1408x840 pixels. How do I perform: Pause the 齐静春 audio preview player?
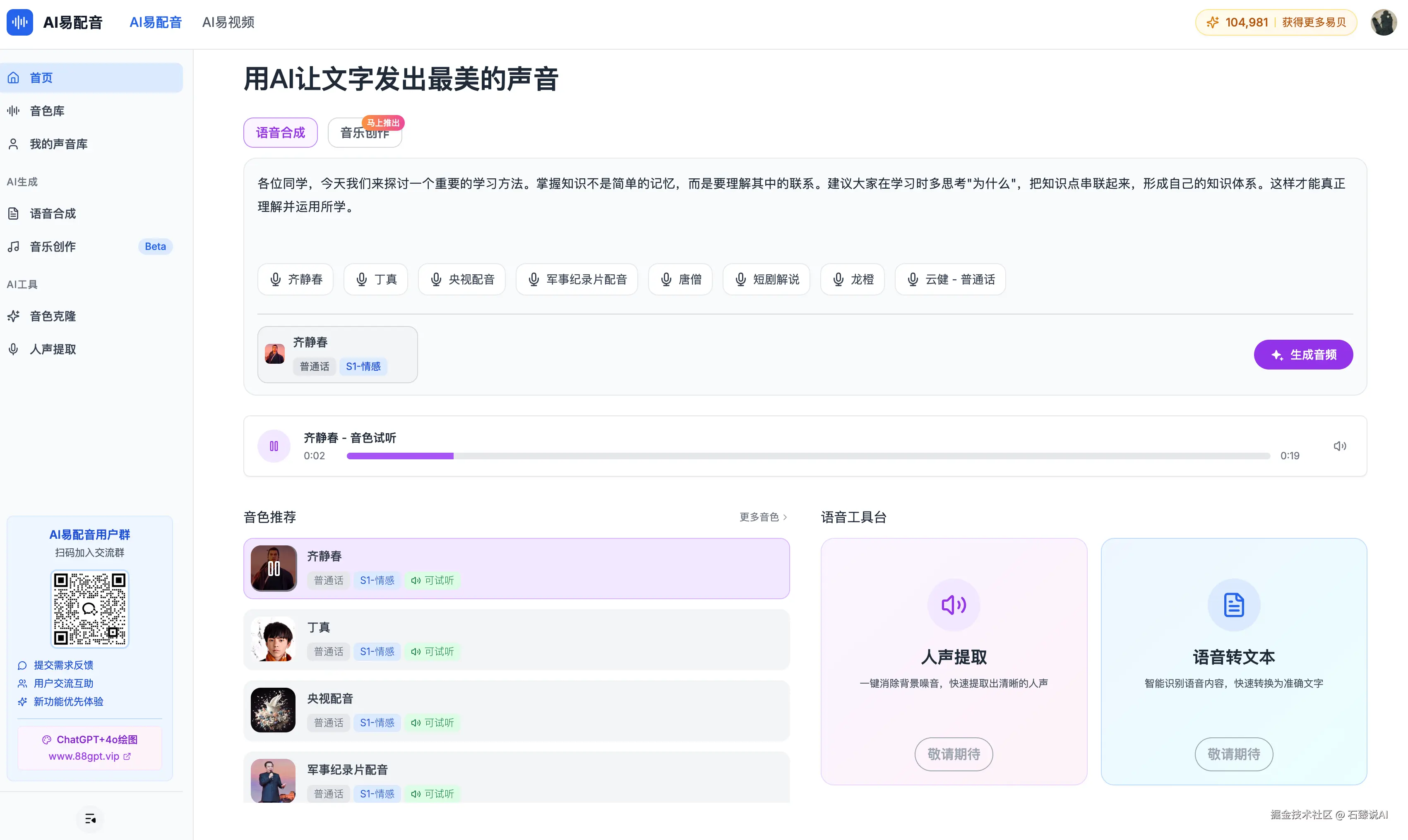(274, 446)
